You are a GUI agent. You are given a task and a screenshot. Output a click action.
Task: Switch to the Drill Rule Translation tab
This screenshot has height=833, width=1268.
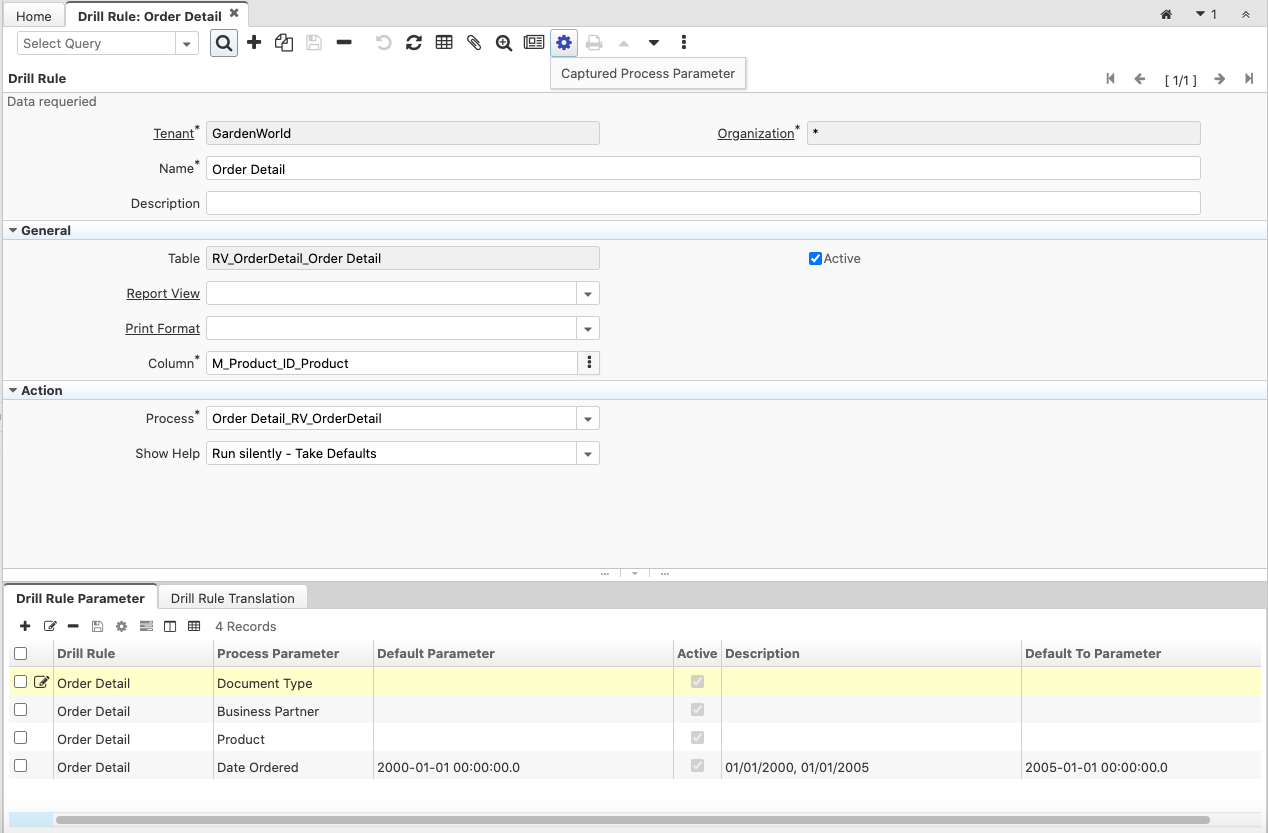click(233, 598)
